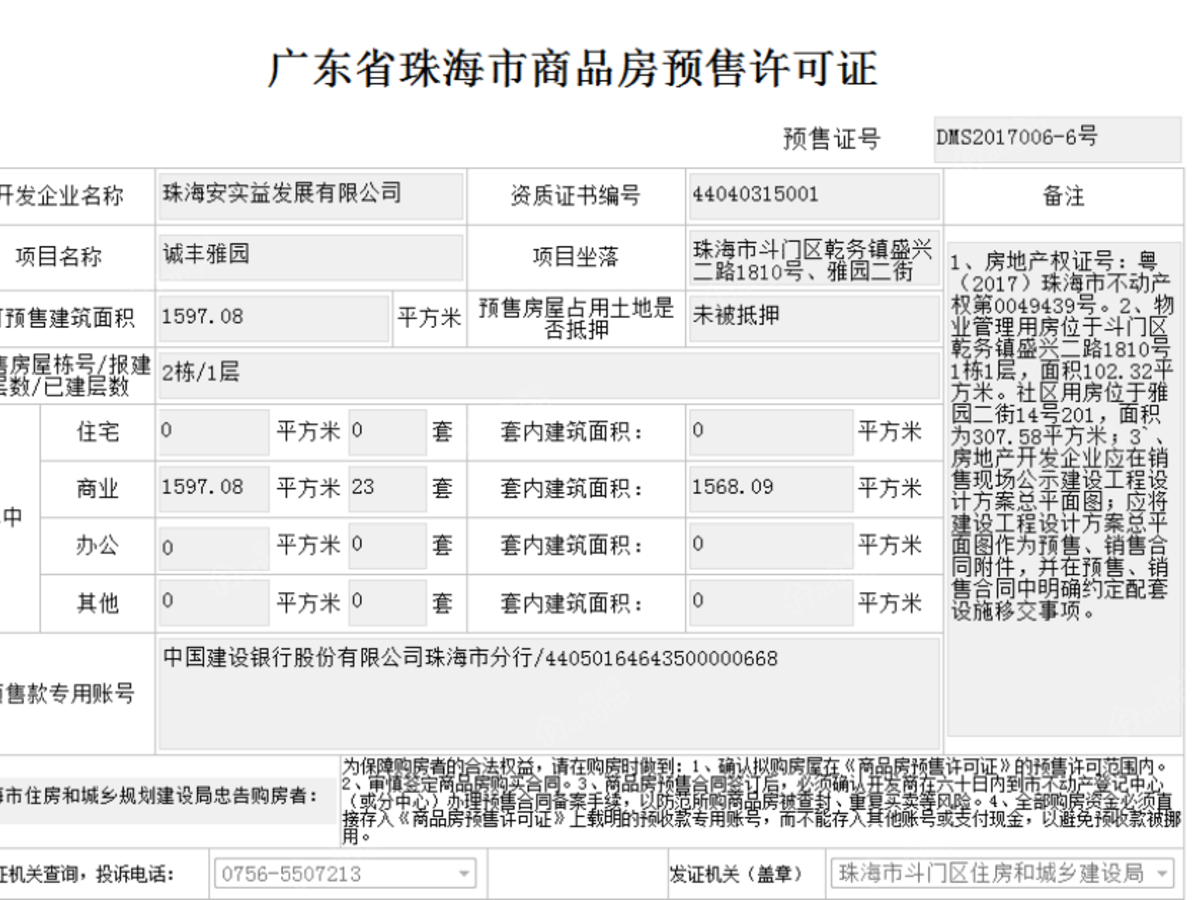Image resolution: width=1200 pixels, height=900 pixels.
Task: Click the 住宅 row label
Action: [97, 432]
